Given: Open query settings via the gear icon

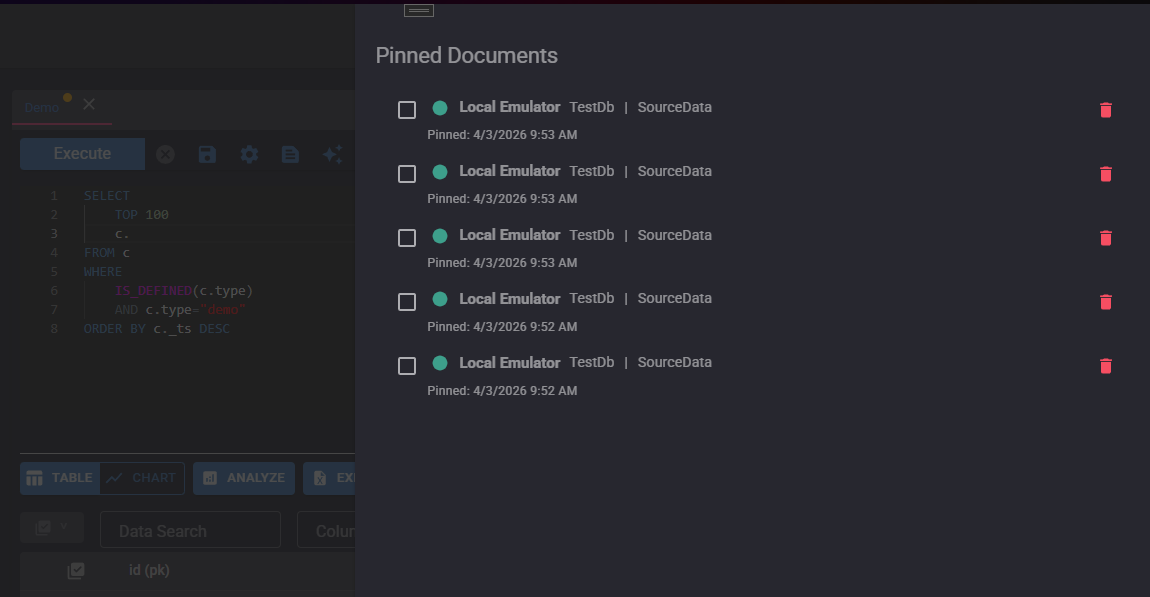Looking at the screenshot, I should [x=248, y=154].
